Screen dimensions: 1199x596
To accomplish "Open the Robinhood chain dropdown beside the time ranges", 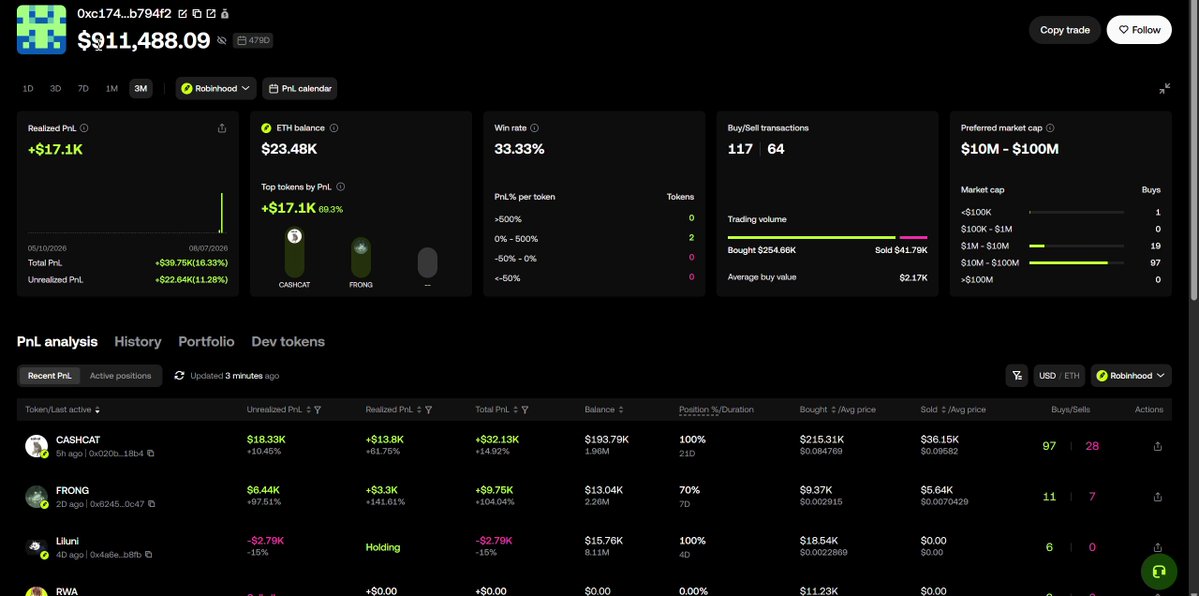I will tap(216, 89).
